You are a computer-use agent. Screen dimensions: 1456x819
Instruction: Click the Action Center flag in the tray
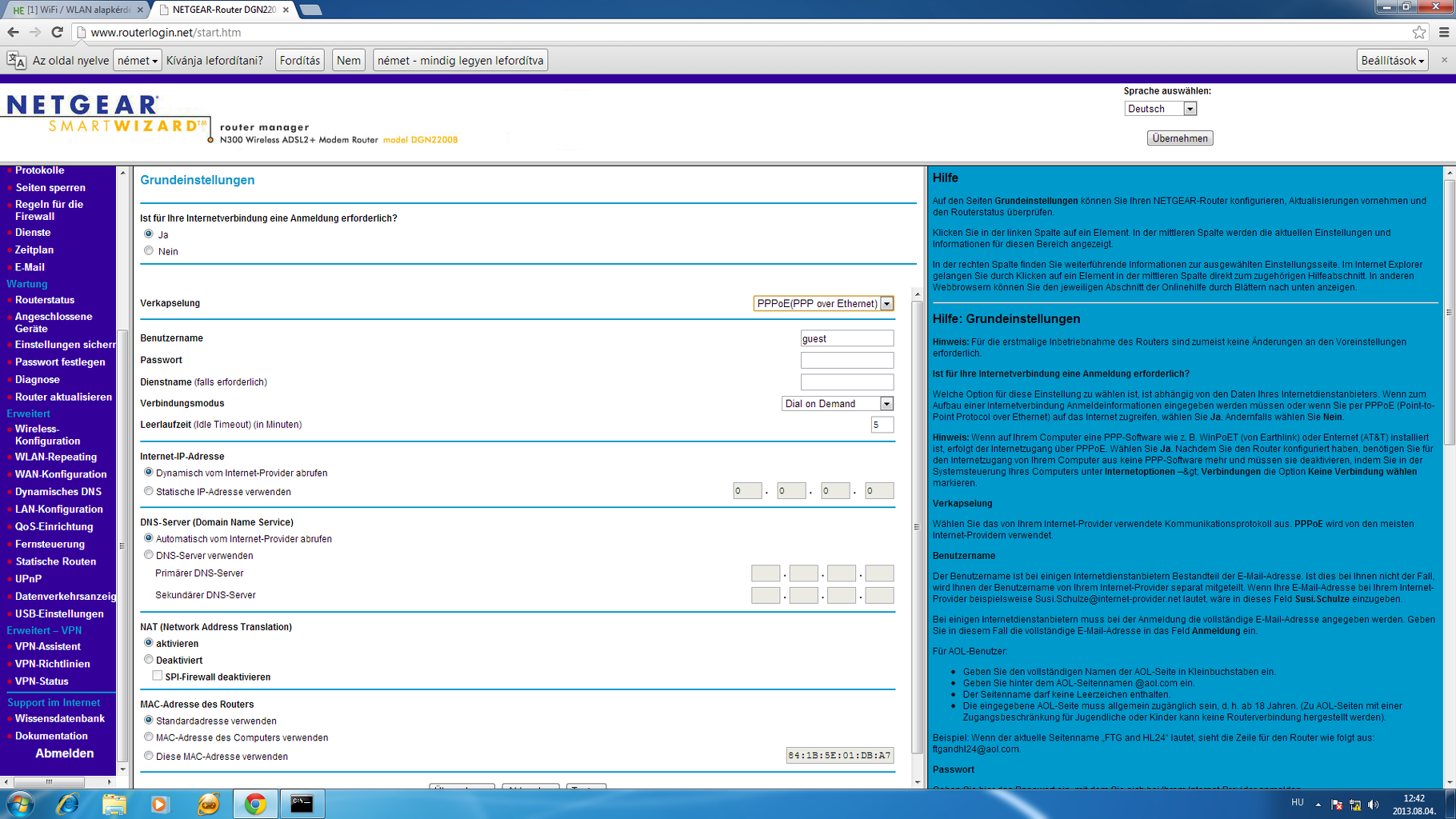pyautogui.click(x=1337, y=805)
